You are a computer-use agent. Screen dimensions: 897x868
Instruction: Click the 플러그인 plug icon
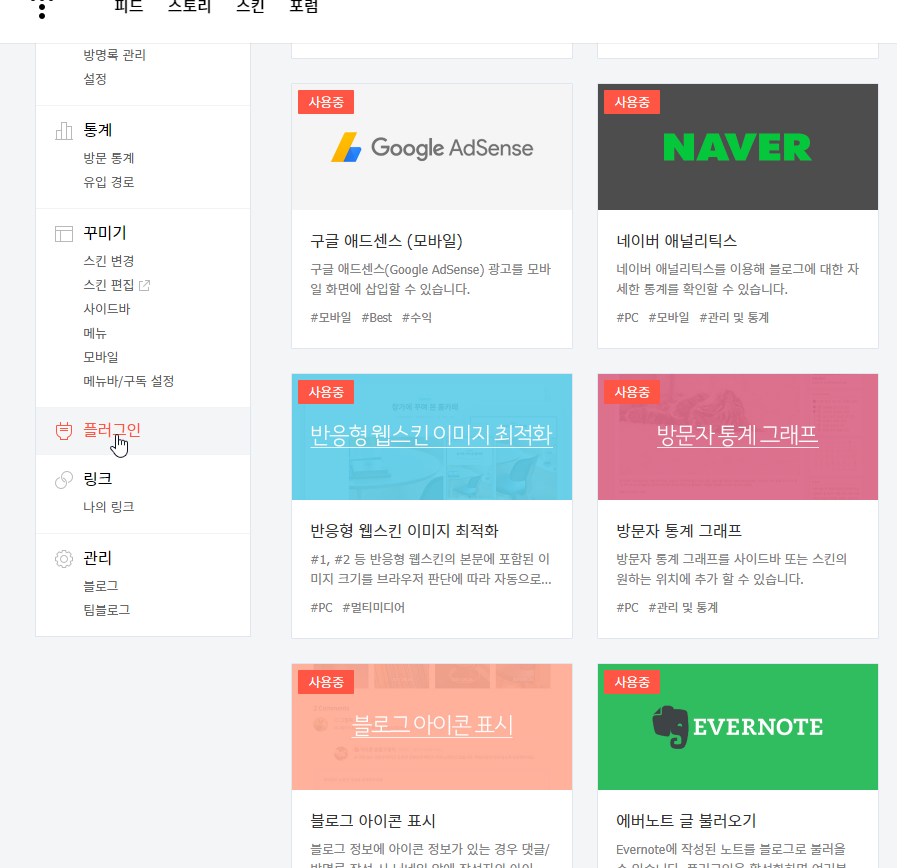click(63, 431)
